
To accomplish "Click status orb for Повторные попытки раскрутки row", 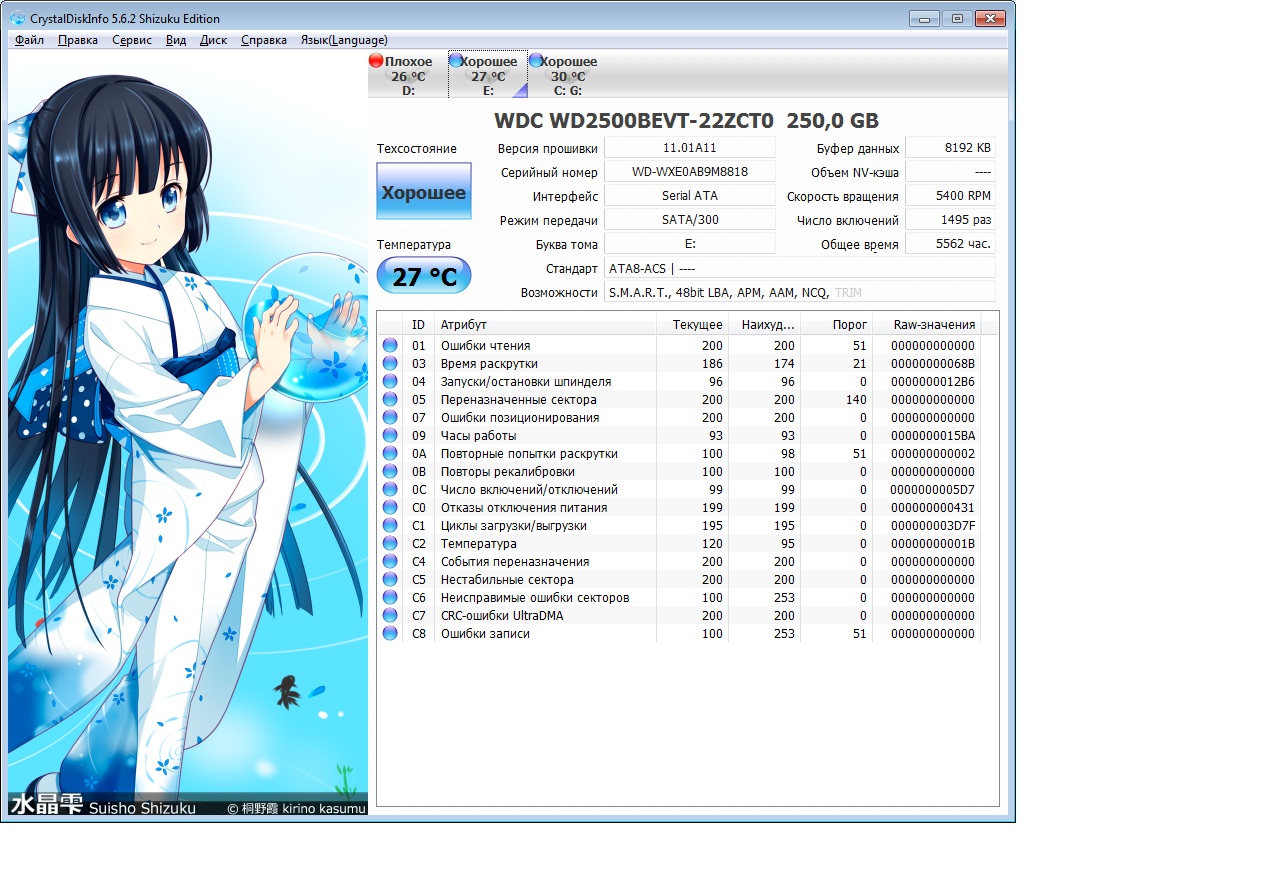I will 390,454.
